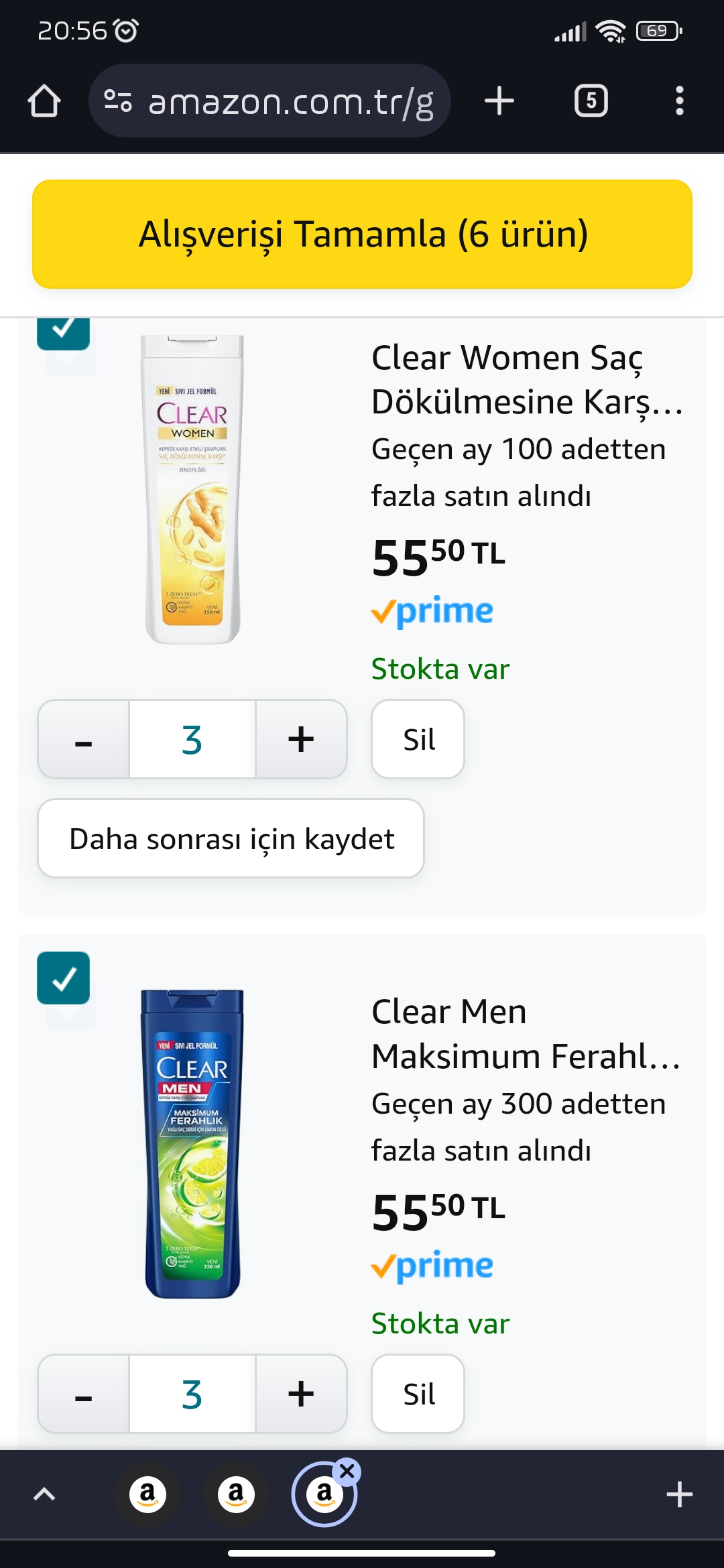Delete Clear Women shampoo with Sil button
The image size is (724, 1568).
418,740
